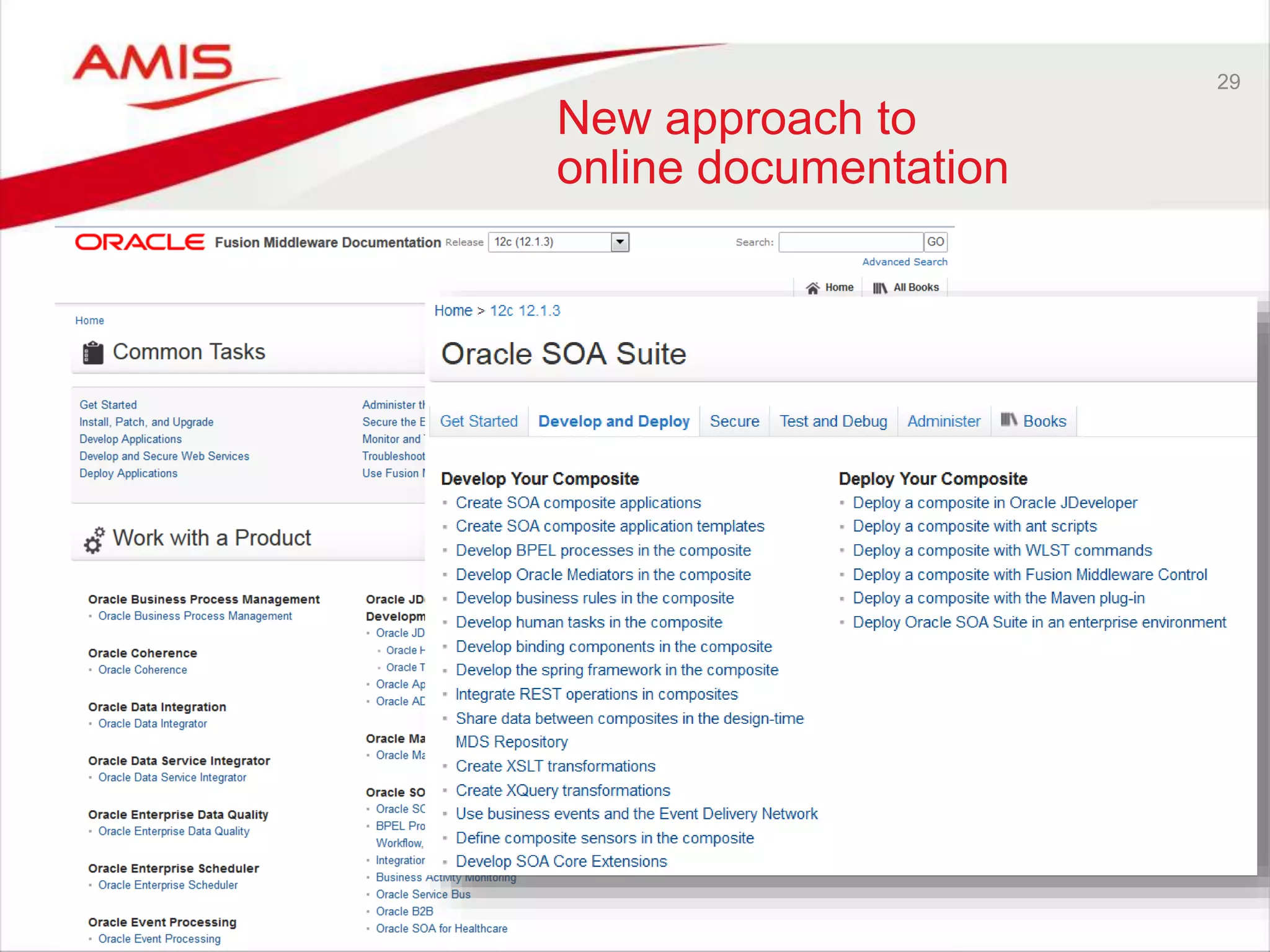Click the Home link above Common Tasks

pyautogui.click(x=89, y=320)
